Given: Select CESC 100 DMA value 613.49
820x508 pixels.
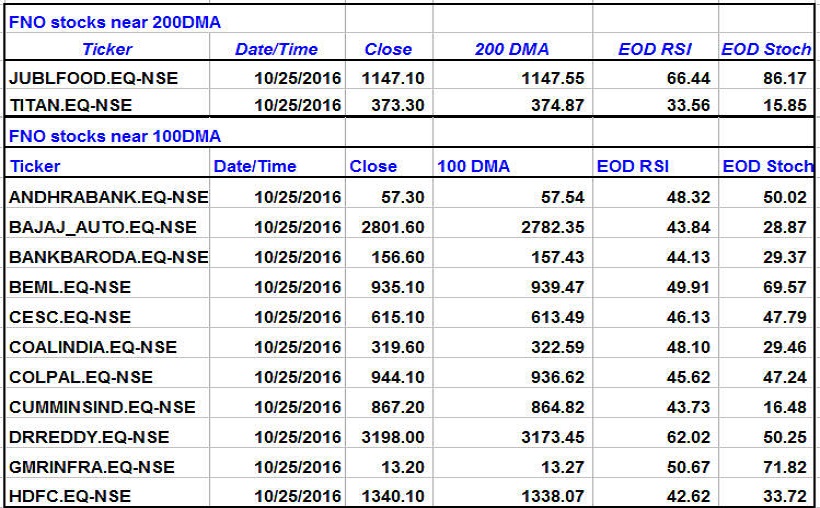Looking at the screenshot, I should coord(550,317).
